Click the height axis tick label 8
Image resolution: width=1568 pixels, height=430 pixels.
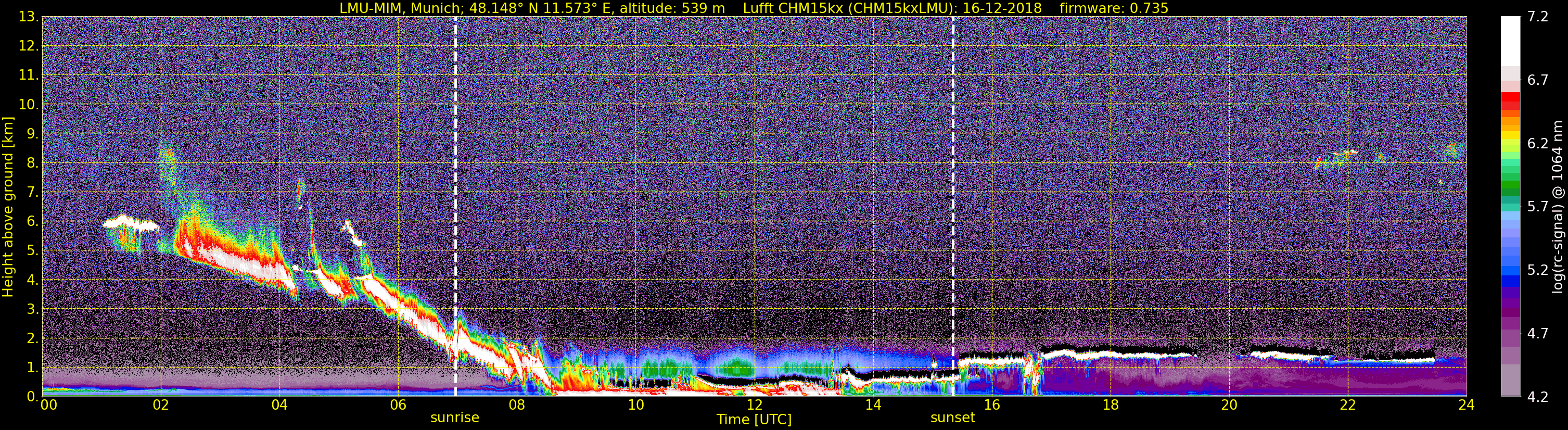pos(32,163)
